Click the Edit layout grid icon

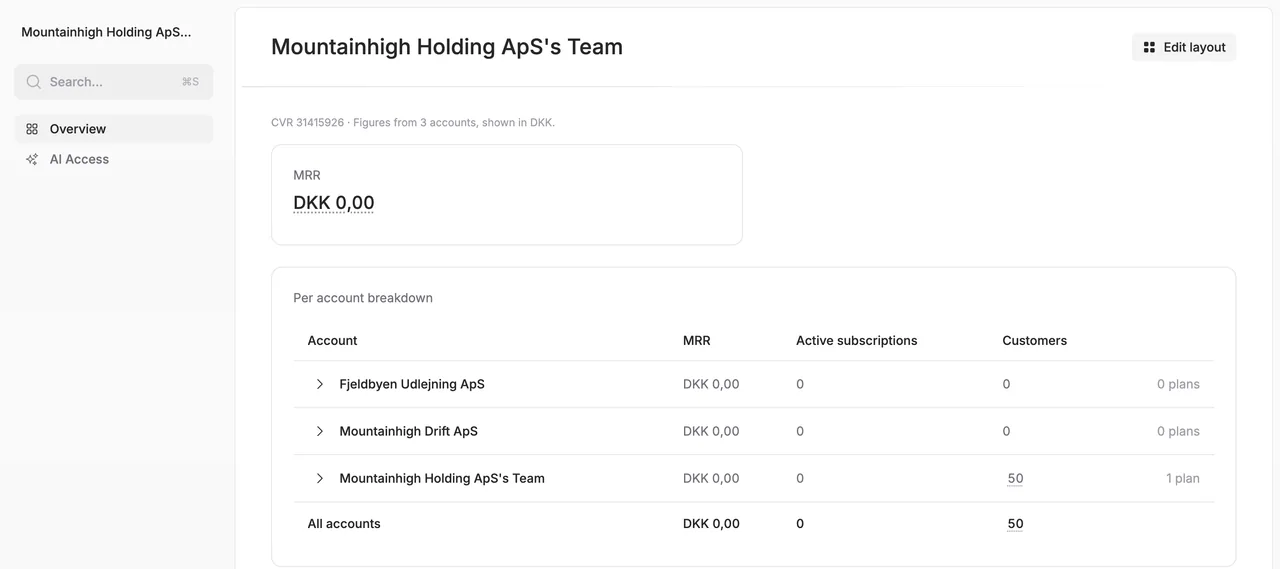tap(1149, 47)
